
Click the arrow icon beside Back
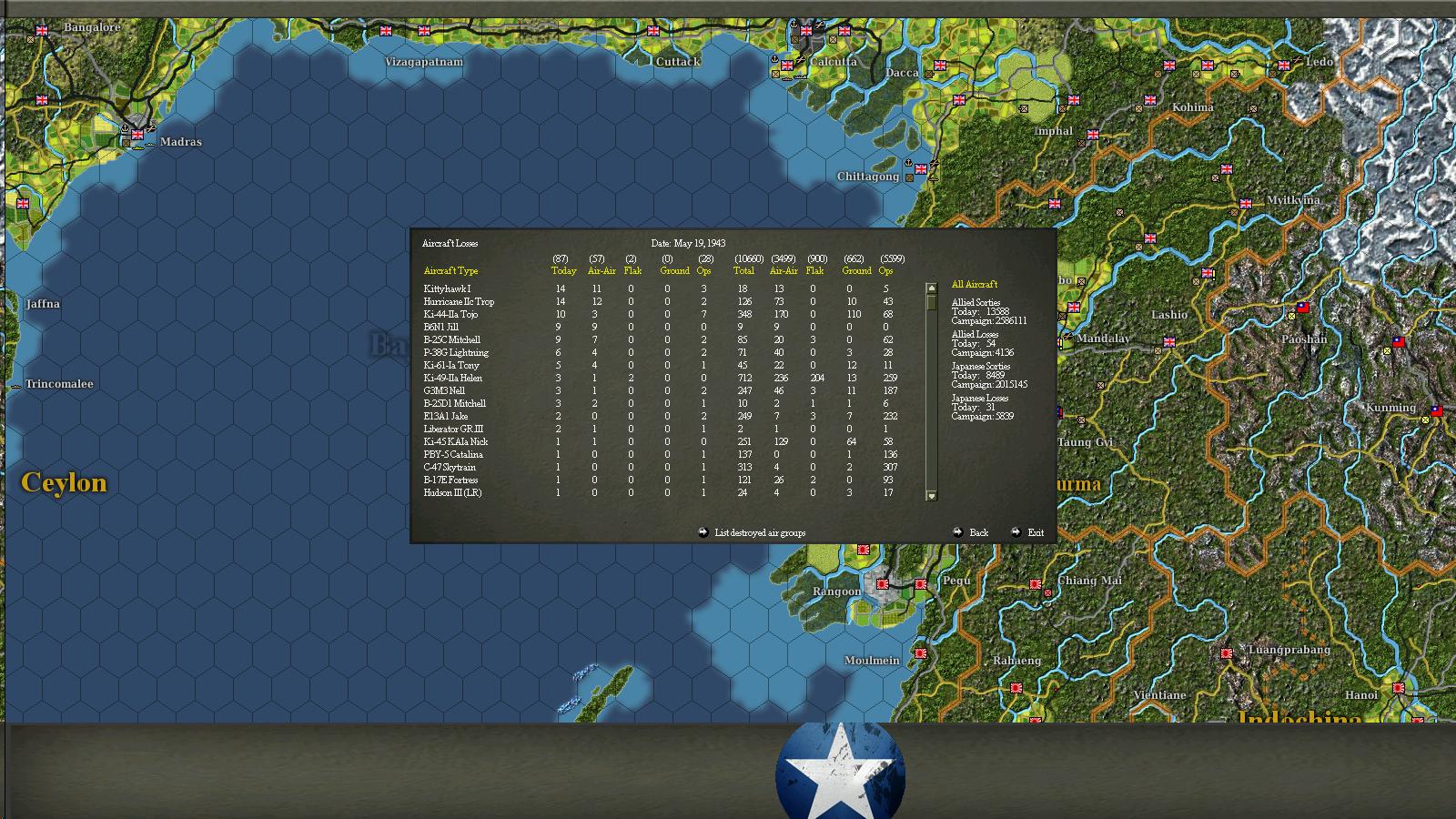click(957, 532)
